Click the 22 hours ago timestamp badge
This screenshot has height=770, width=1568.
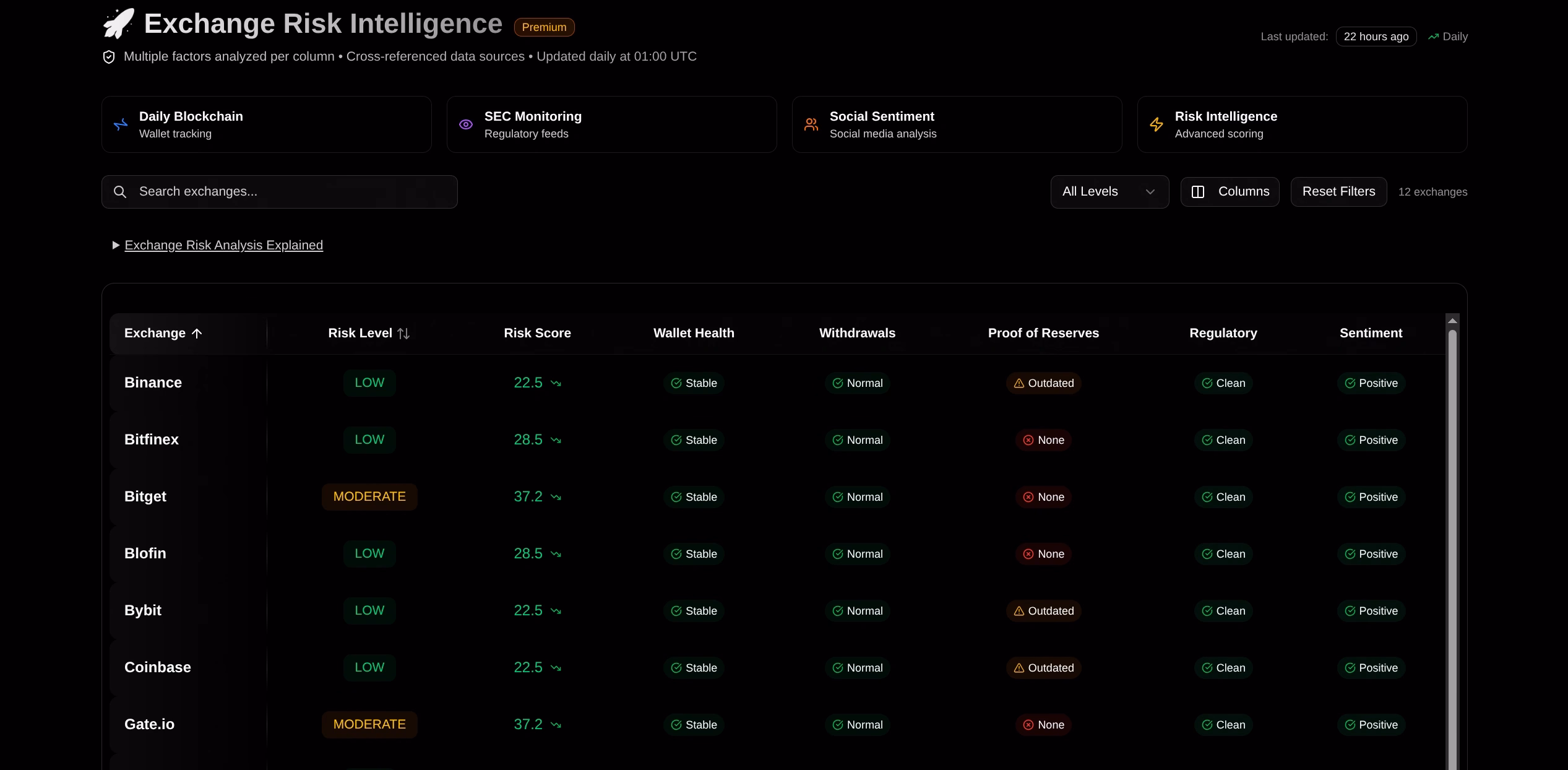1376,37
